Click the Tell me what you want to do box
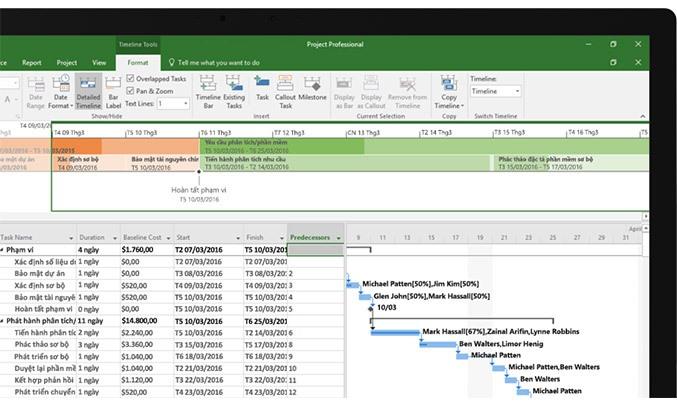The image size is (677, 406). pos(214,63)
